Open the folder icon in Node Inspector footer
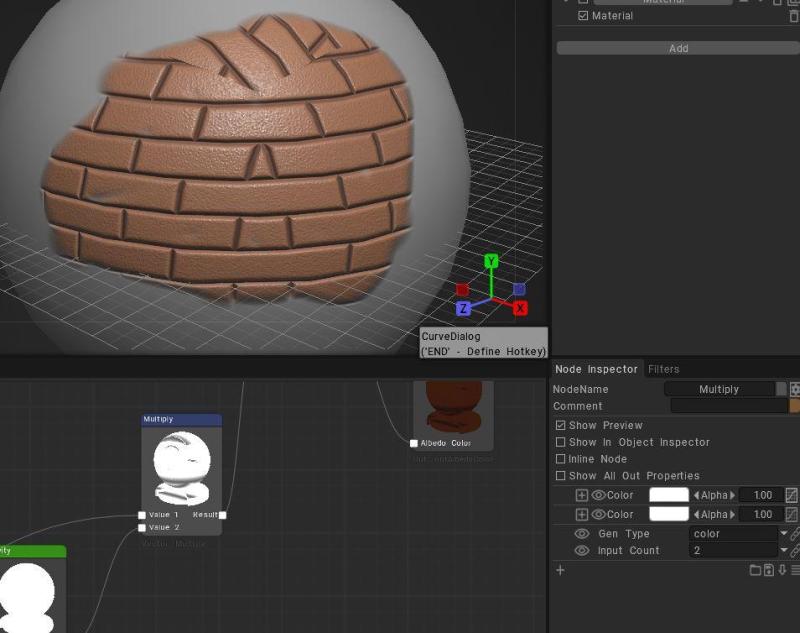The width and height of the screenshot is (800, 633). coord(755,570)
